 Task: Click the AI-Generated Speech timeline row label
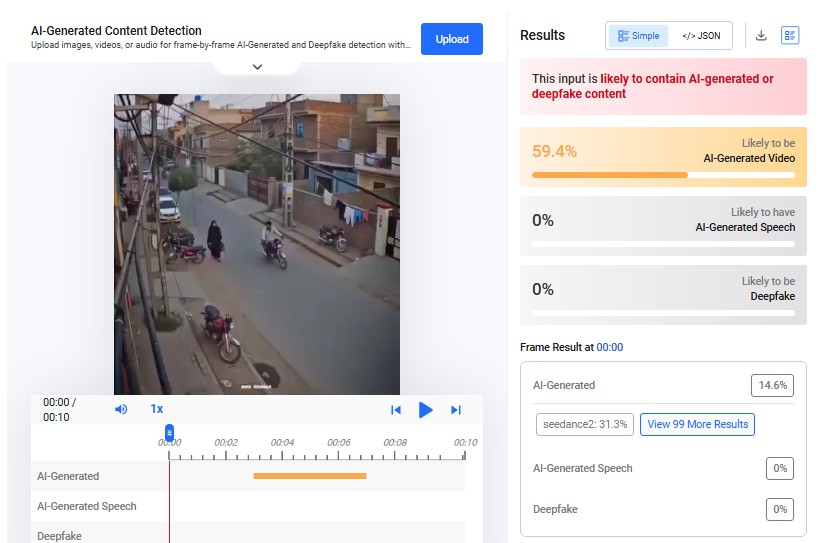[x=87, y=506]
